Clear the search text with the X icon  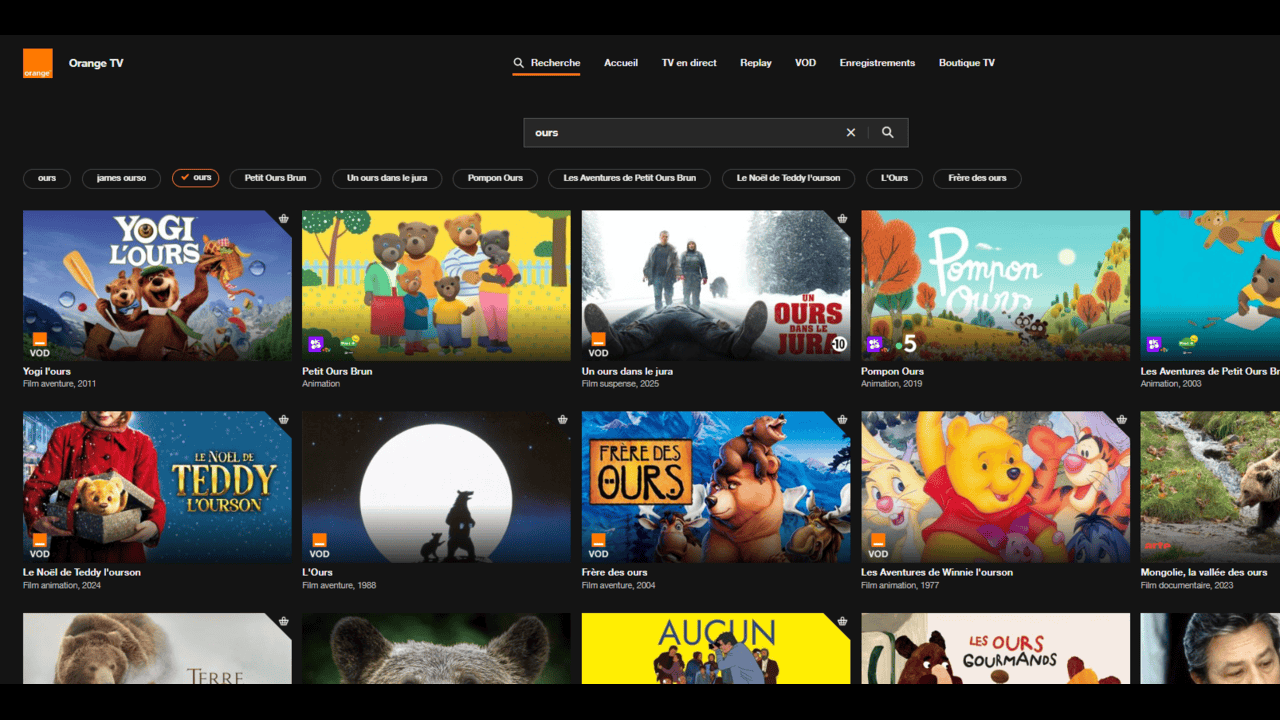[851, 132]
